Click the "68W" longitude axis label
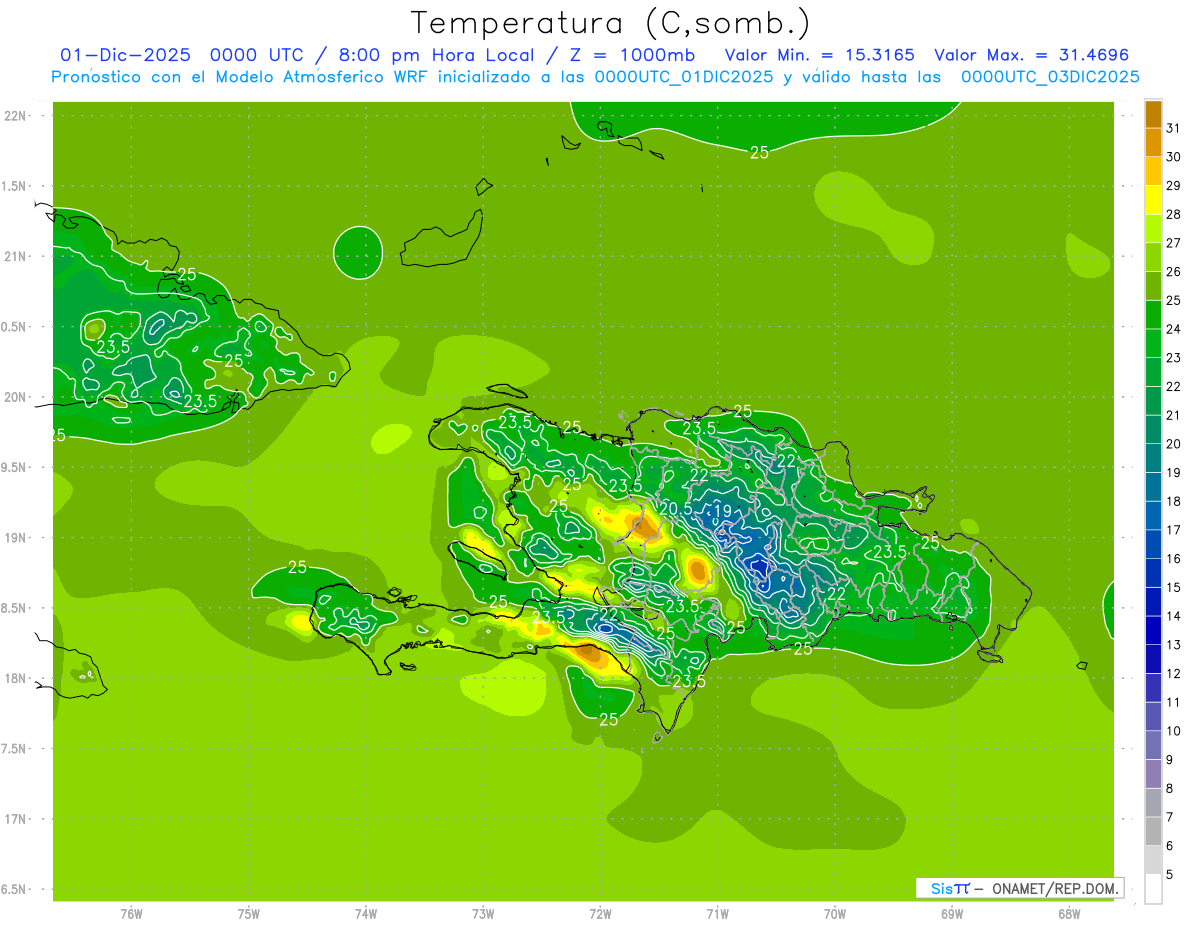Image resolution: width=1200 pixels, height=927 pixels. pos(1069,914)
